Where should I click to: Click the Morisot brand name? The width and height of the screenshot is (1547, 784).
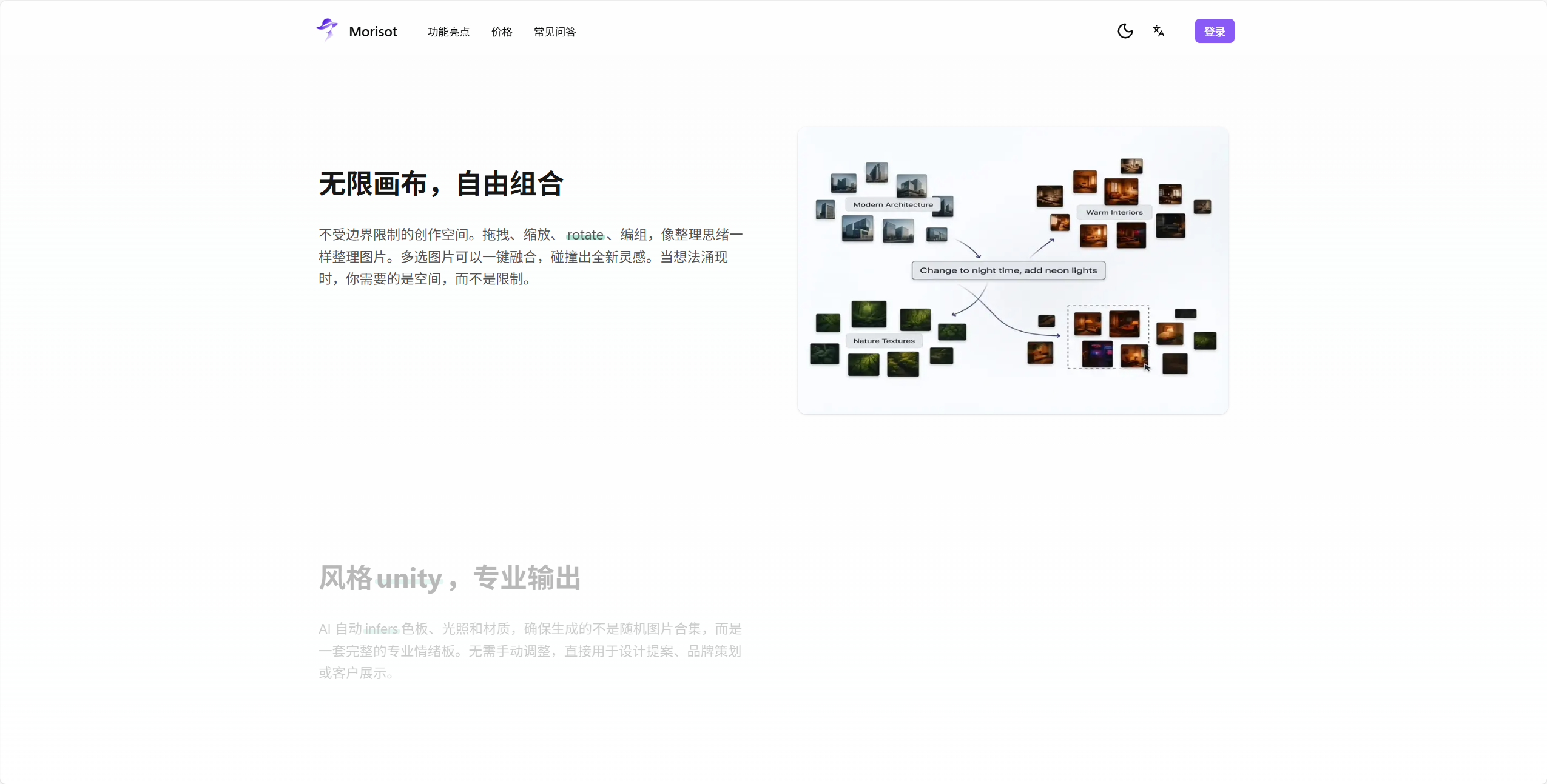coord(372,32)
